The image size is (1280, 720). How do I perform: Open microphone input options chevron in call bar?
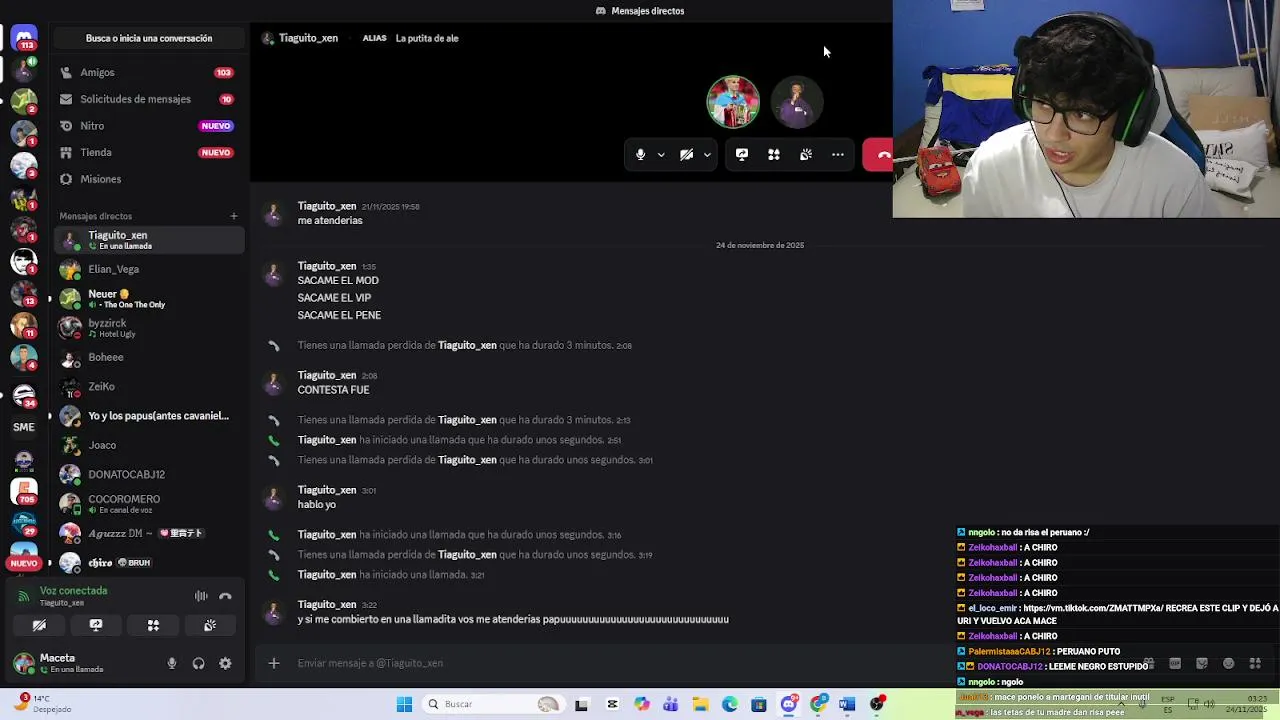[661, 155]
